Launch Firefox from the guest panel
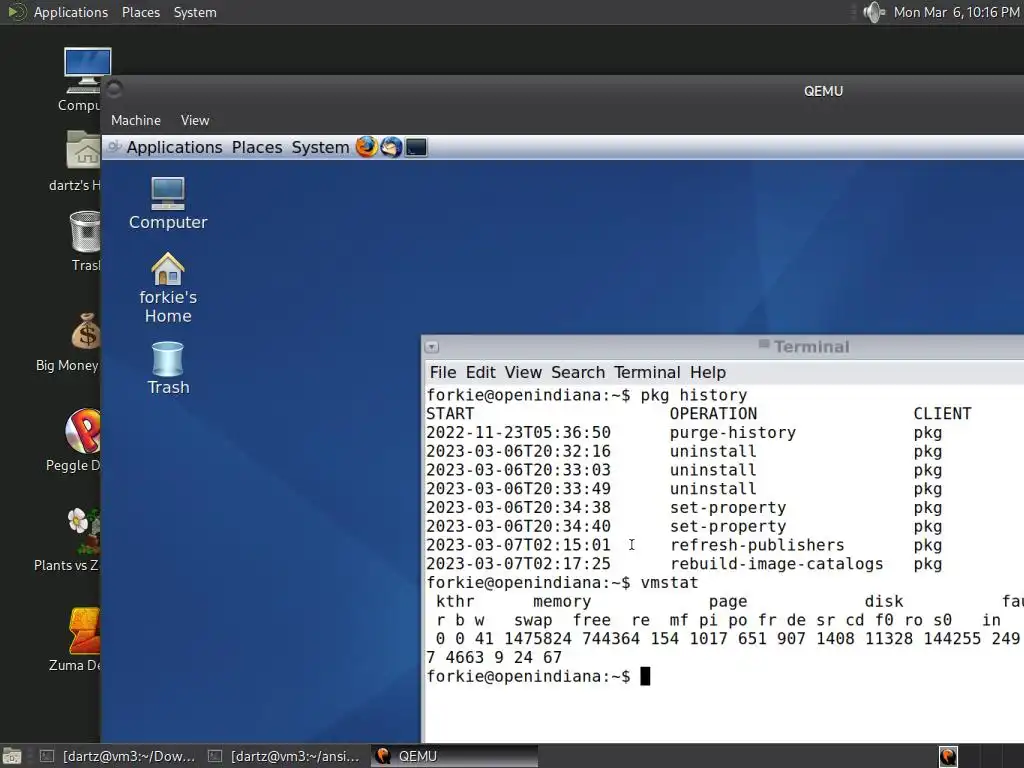Image resolution: width=1024 pixels, height=768 pixels. [x=366, y=147]
